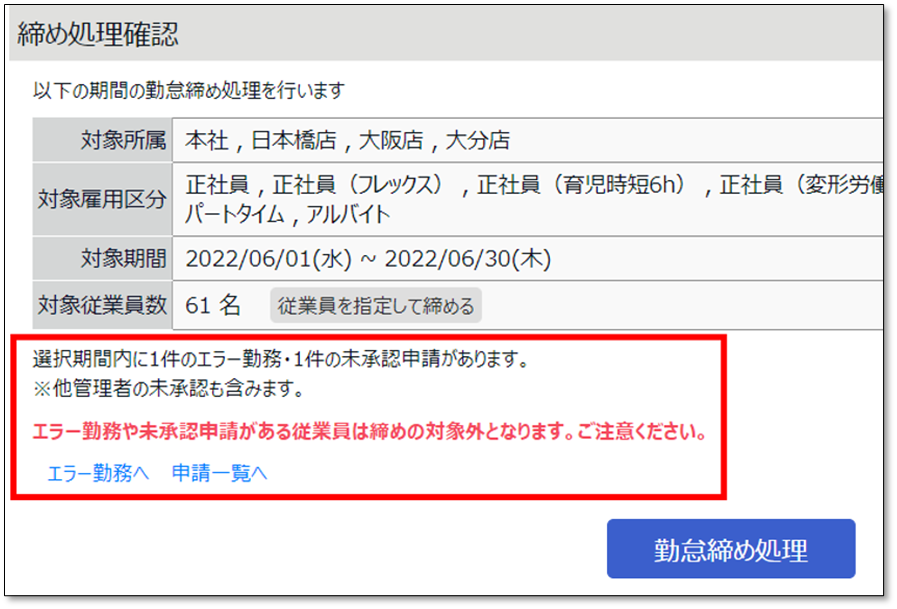Click the 本社, 日本橋店, 大阪店, 大分店 value
The image size is (897, 609).
[347, 140]
